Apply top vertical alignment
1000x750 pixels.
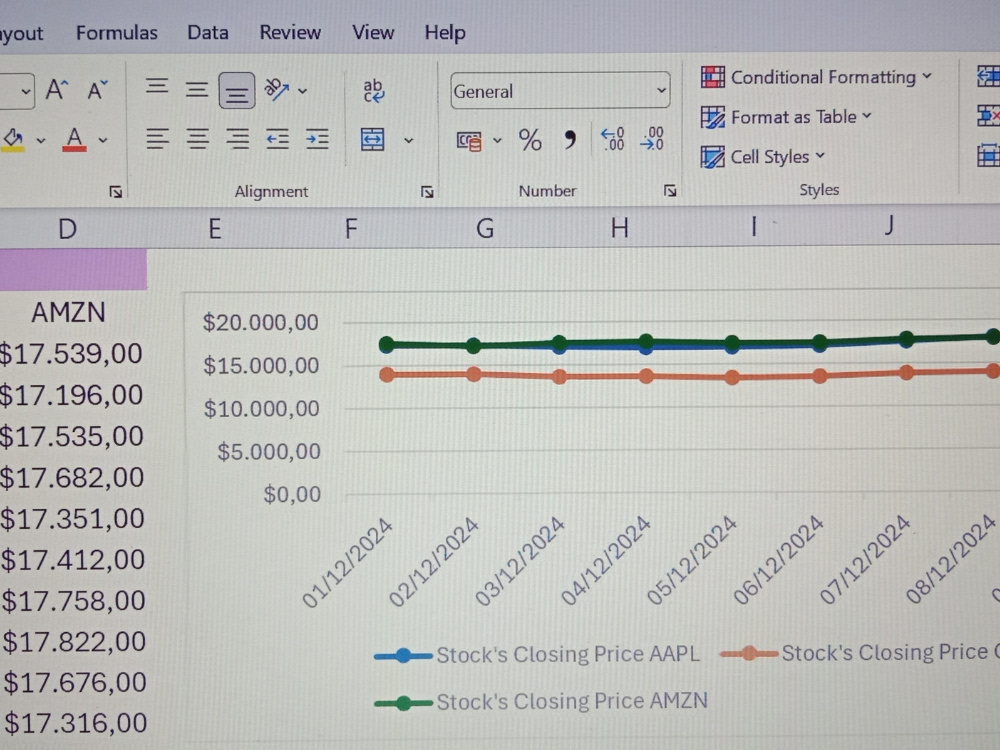point(157,87)
